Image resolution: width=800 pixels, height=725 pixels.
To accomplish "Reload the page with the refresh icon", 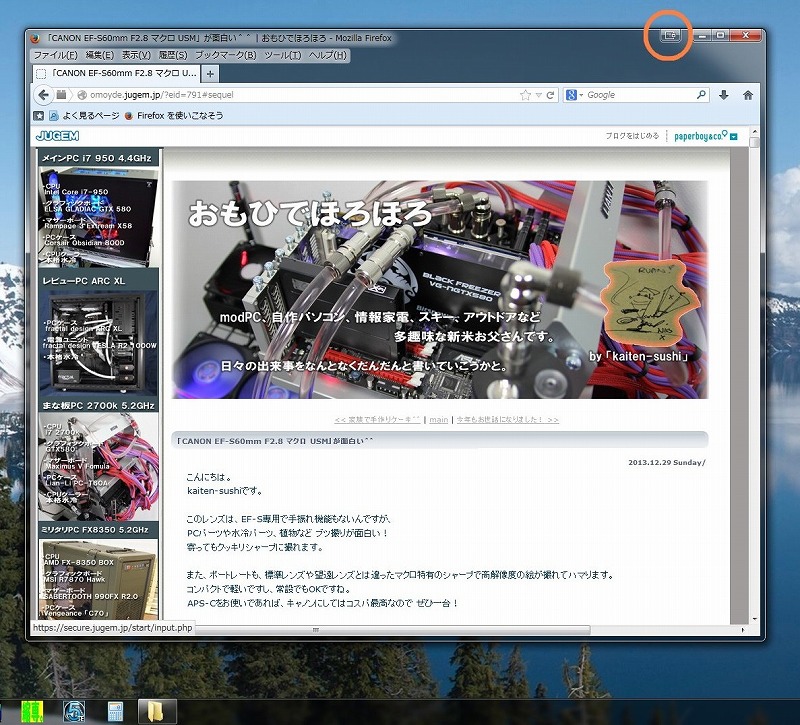I will [x=551, y=95].
